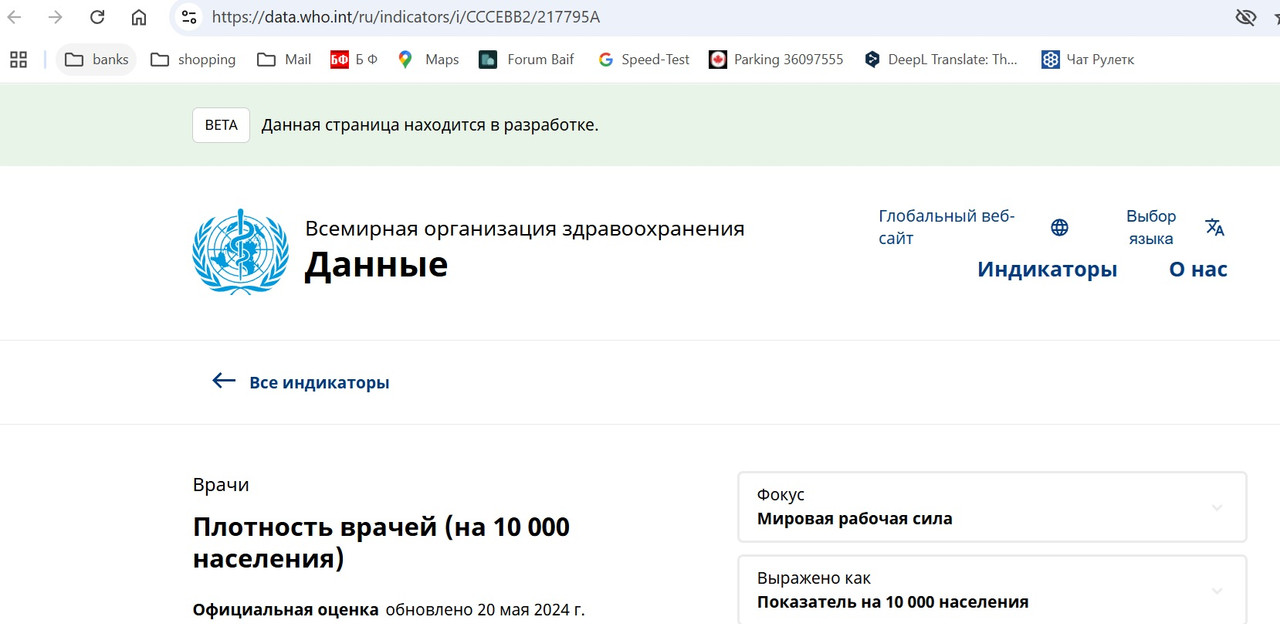Click the Плотность врачей heading
Image resolution: width=1280 pixels, height=624 pixels.
pos(381,543)
